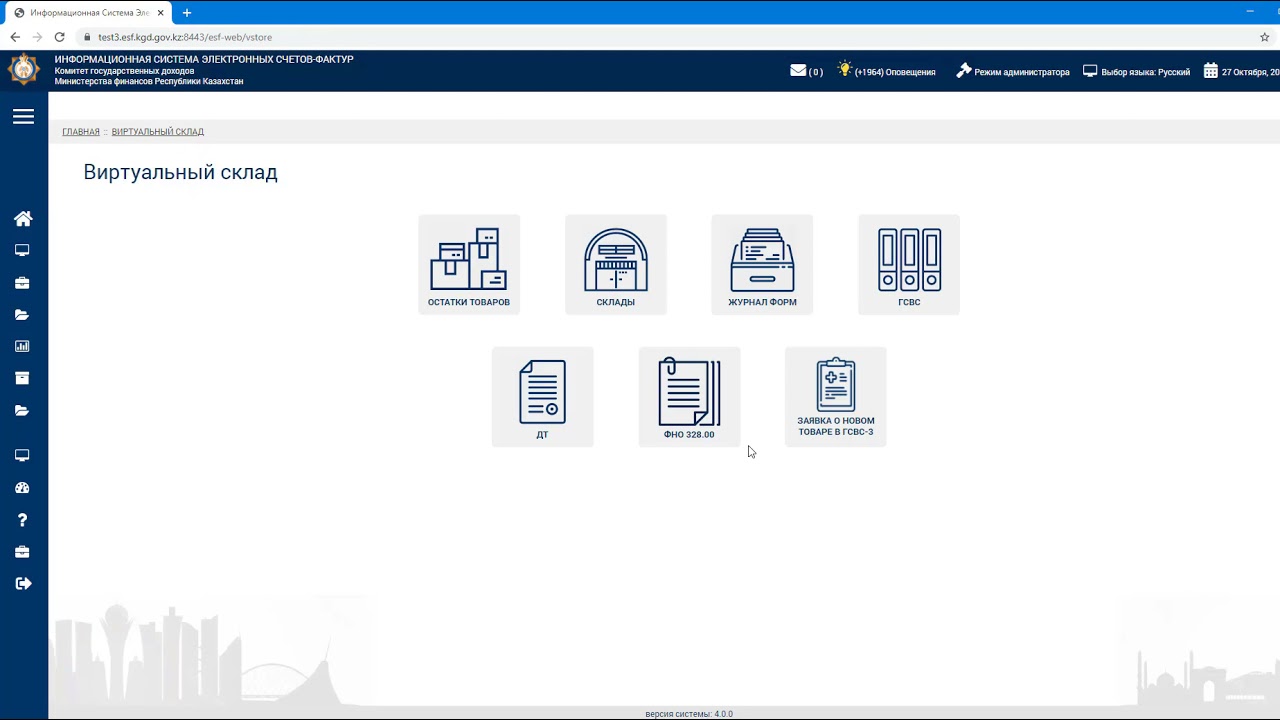This screenshot has height=720, width=1280.
Task: Click the calendar date icon in header
Action: click(1211, 71)
